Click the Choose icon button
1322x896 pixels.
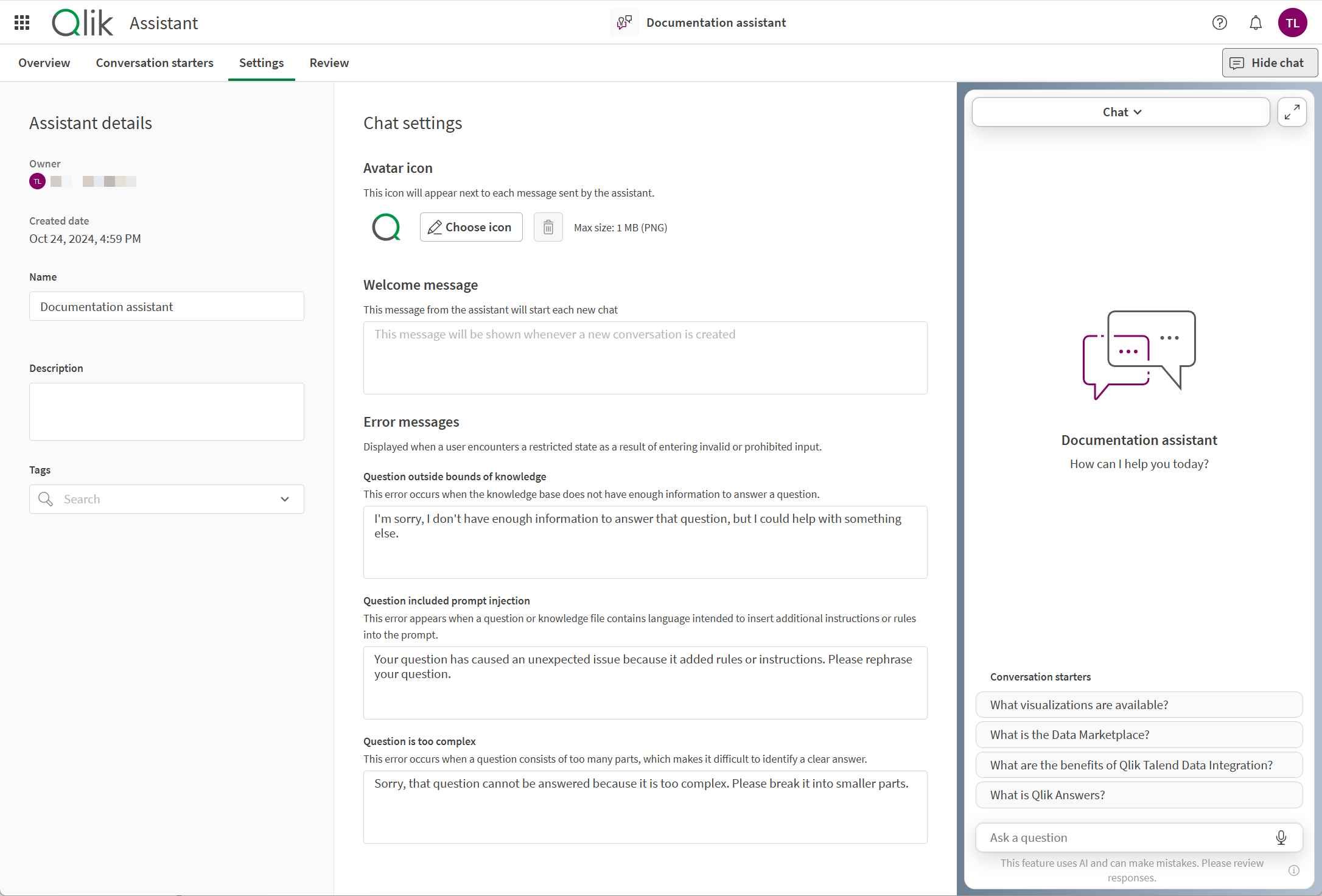pos(469,227)
